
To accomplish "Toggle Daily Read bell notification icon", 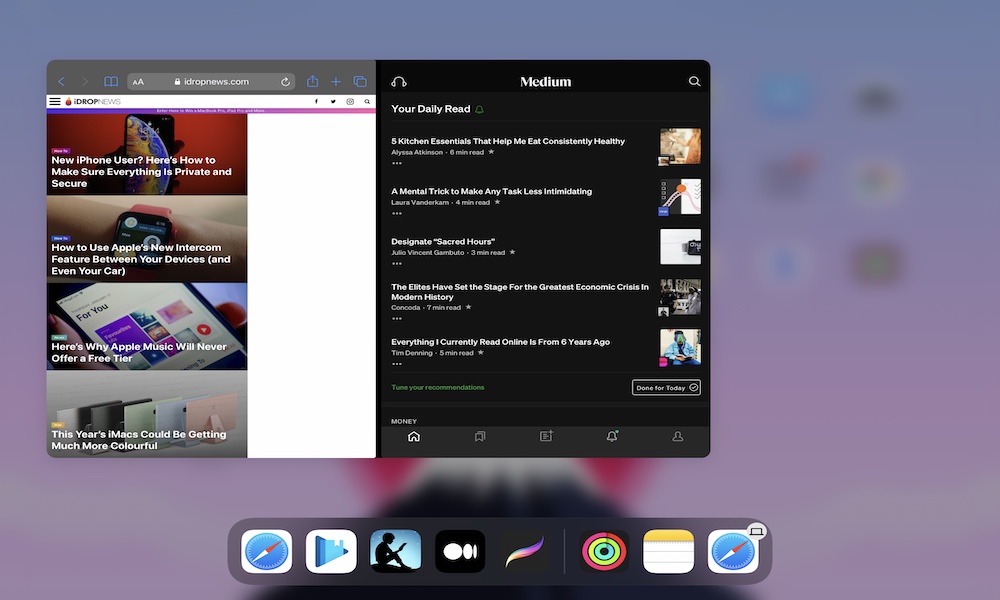I will [x=480, y=109].
